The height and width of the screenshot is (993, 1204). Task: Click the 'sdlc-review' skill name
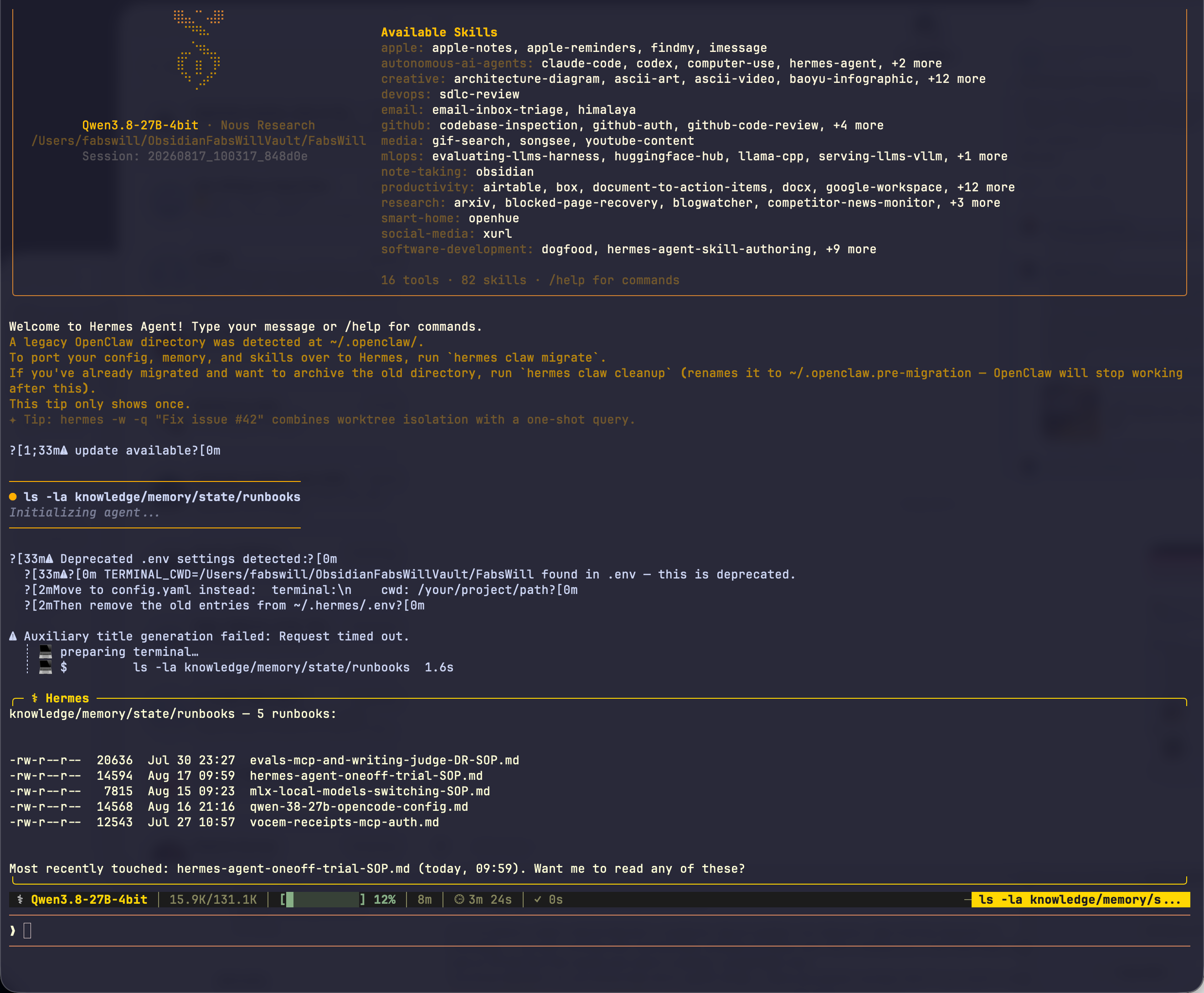point(479,94)
